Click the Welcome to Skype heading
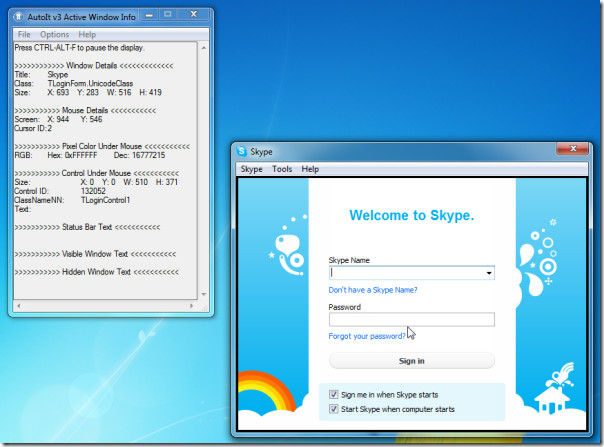604x447 pixels. point(412,215)
